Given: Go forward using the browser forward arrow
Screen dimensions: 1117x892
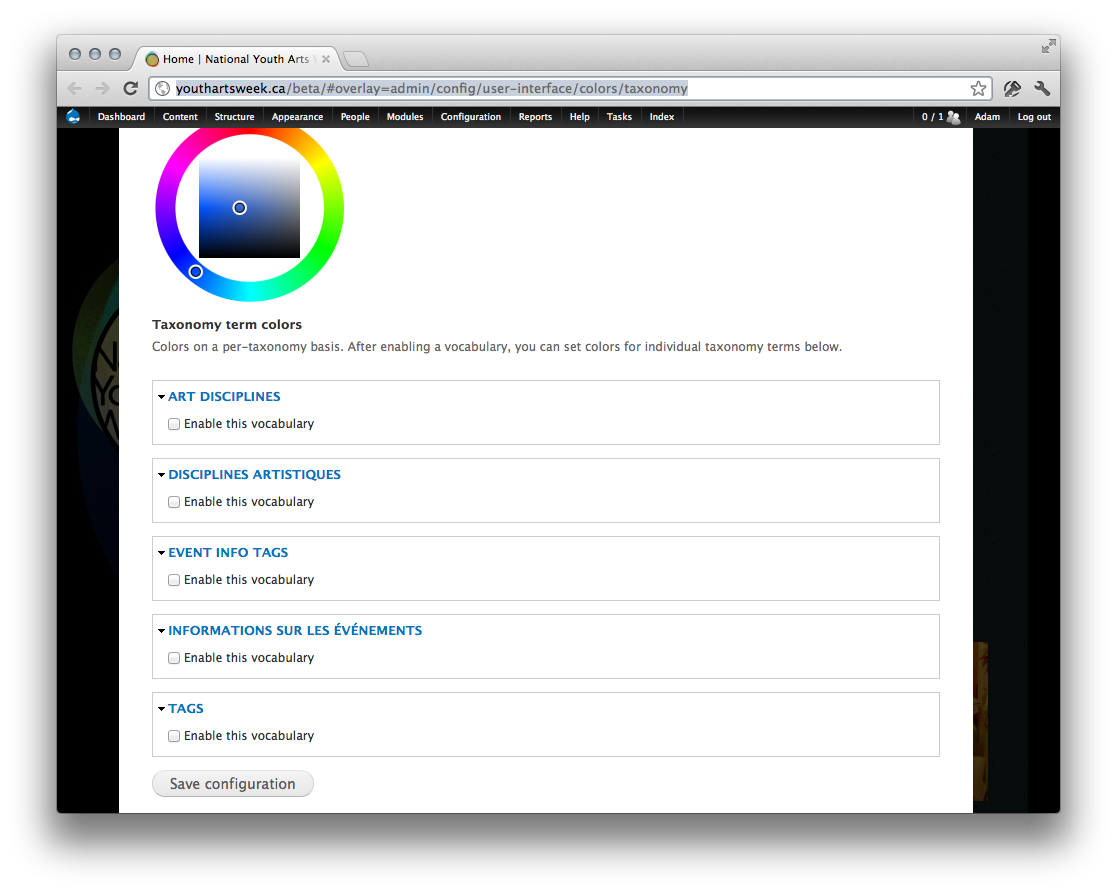Looking at the screenshot, I should (x=103, y=88).
